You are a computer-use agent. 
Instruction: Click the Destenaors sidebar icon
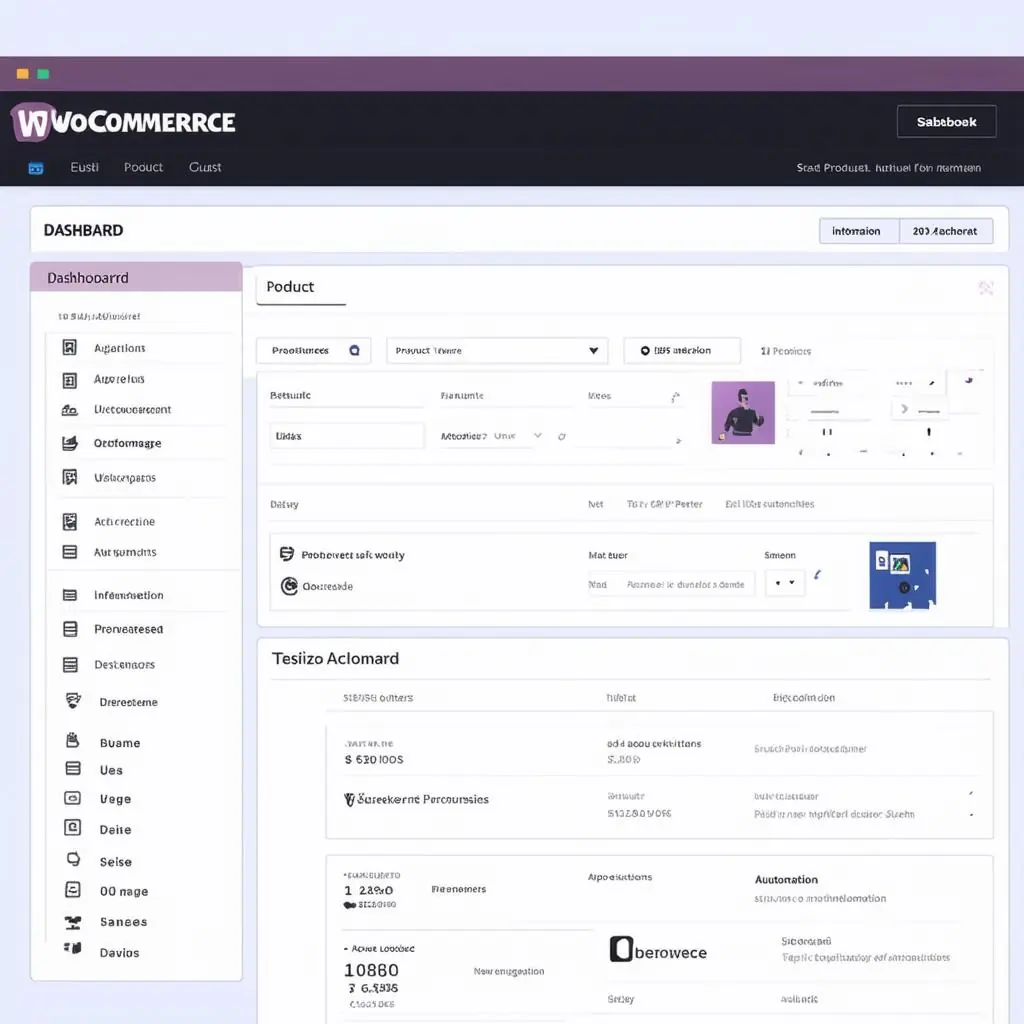click(x=70, y=664)
